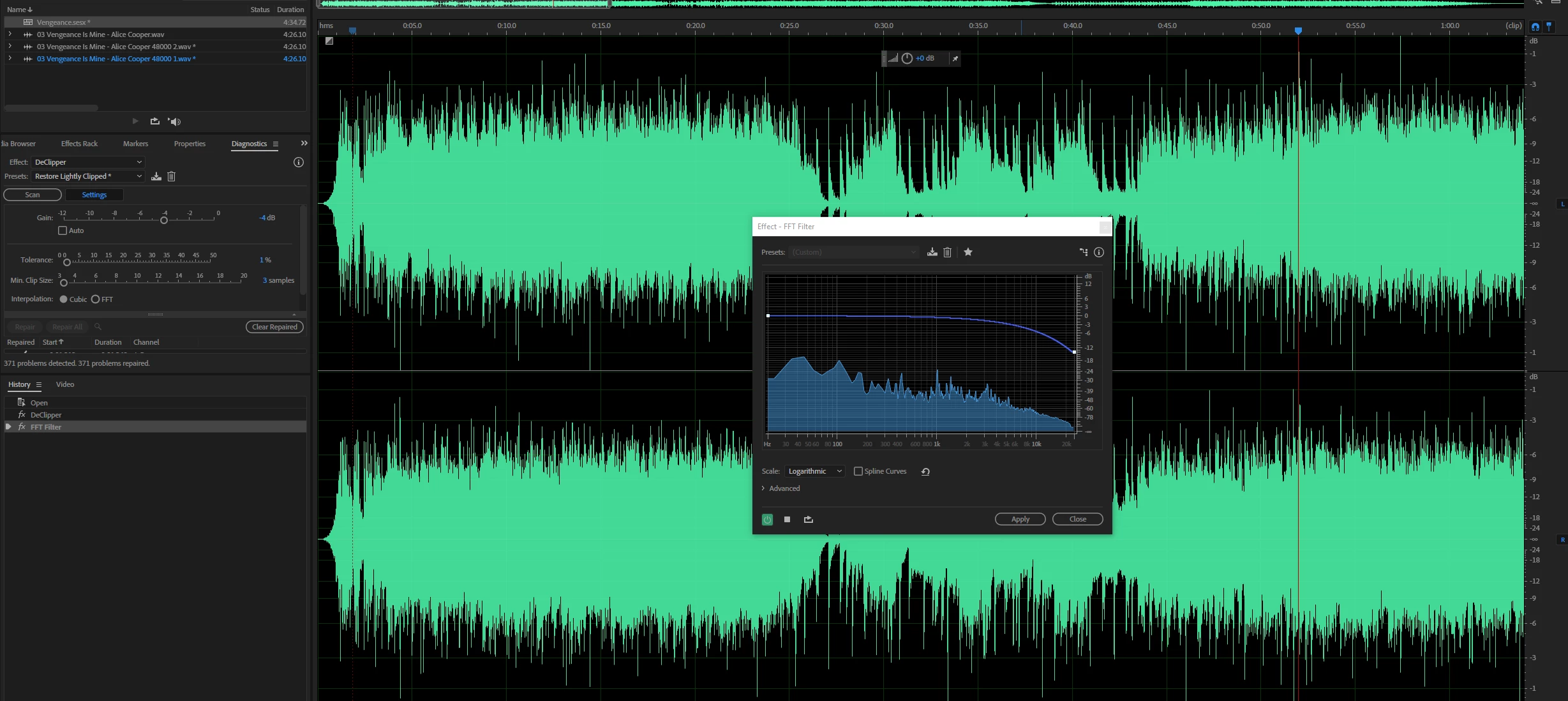Open channel map editor icon in FFT Filter
The height and width of the screenshot is (701, 1568).
click(1083, 252)
